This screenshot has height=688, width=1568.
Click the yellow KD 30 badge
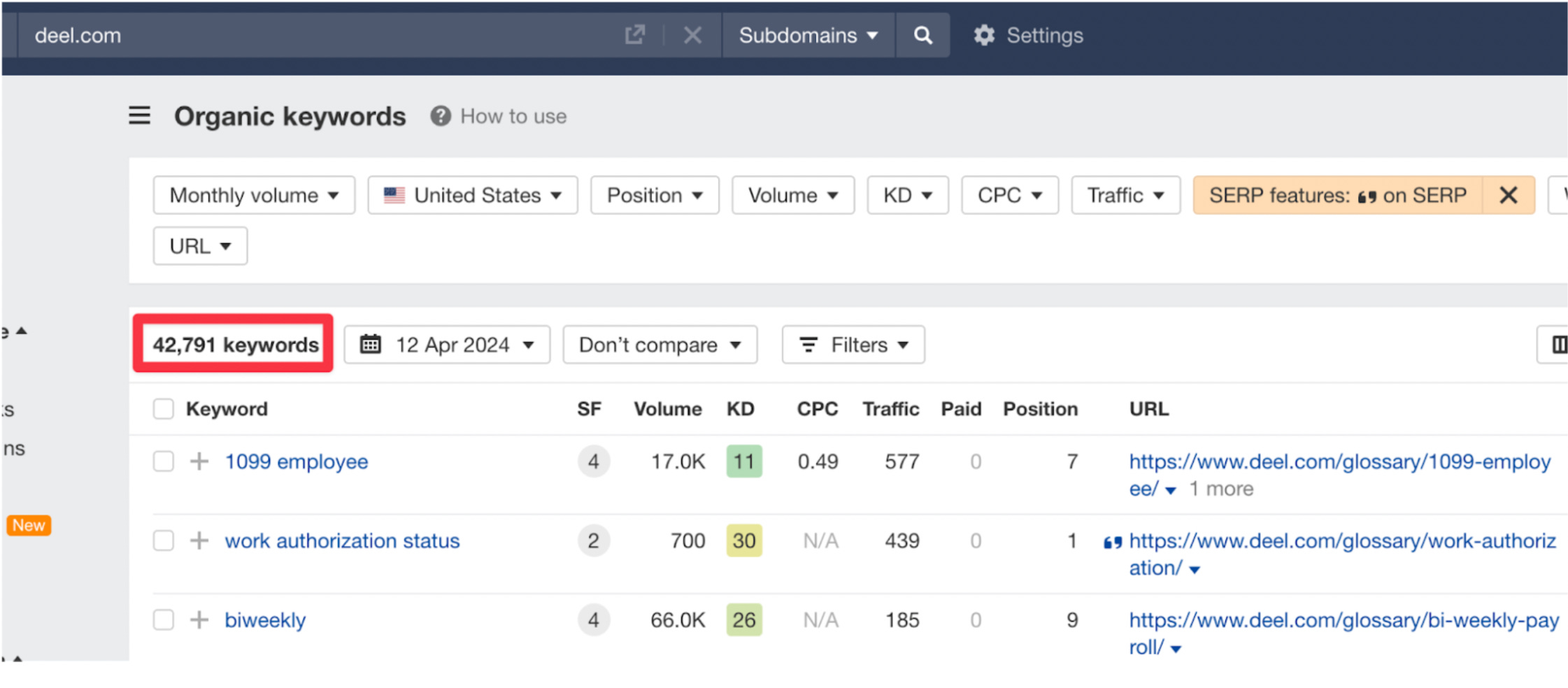point(744,540)
